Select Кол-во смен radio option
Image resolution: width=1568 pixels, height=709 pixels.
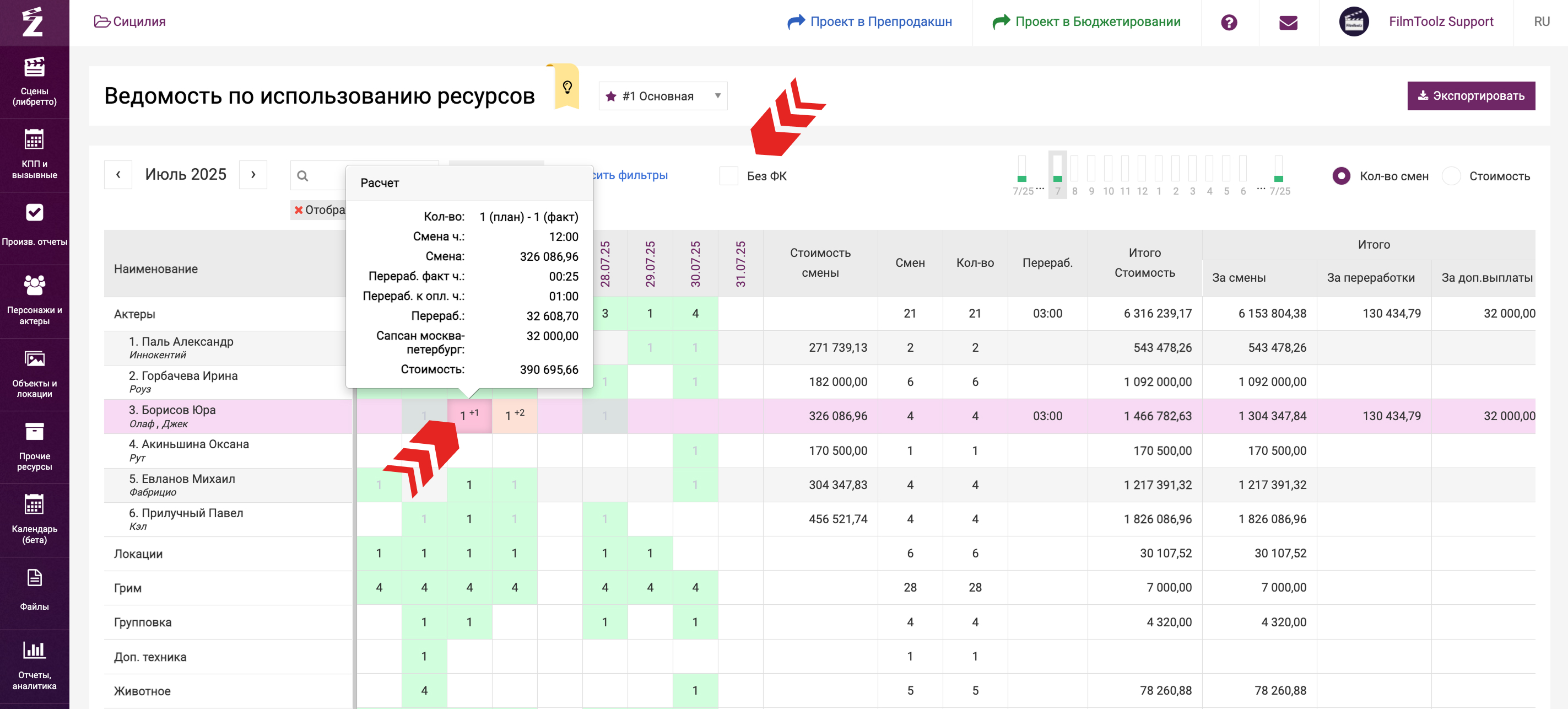1341,176
